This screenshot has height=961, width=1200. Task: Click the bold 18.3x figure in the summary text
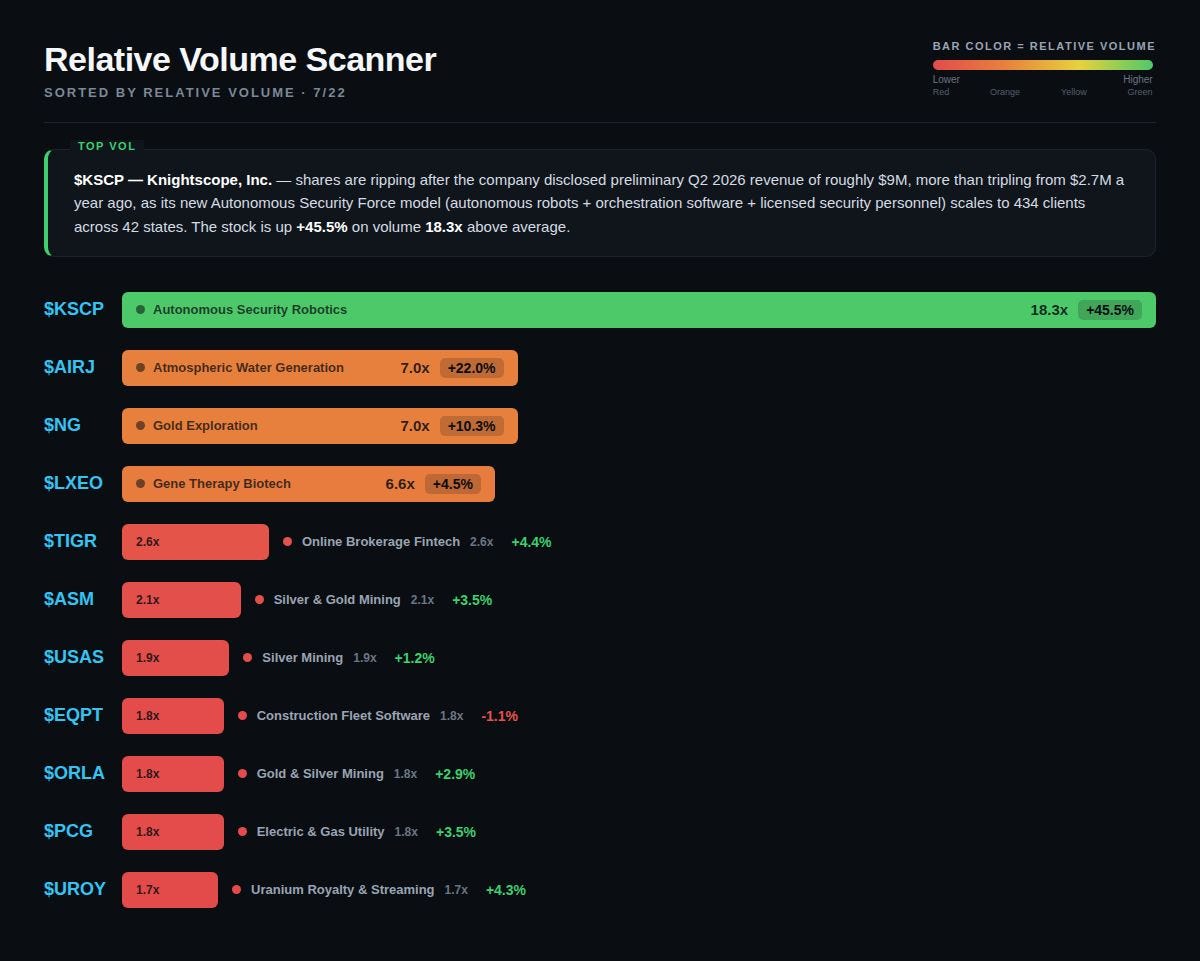443,226
